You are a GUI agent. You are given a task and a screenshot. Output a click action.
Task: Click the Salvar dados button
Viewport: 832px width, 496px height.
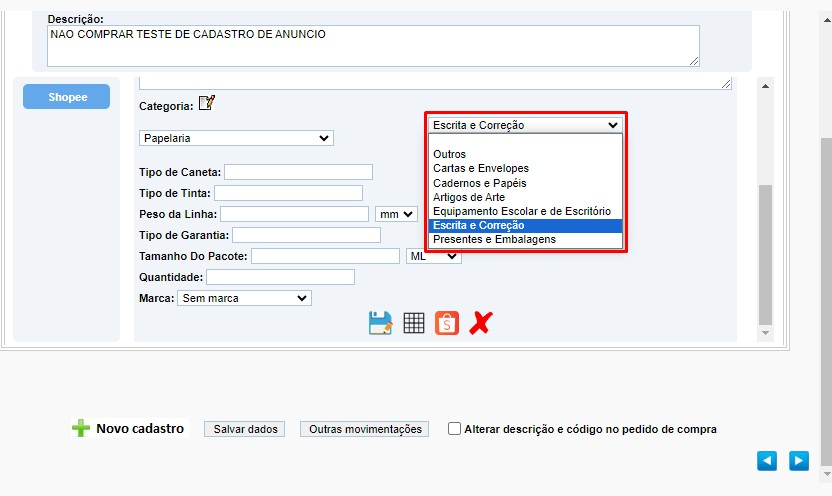[x=245, y=429]
